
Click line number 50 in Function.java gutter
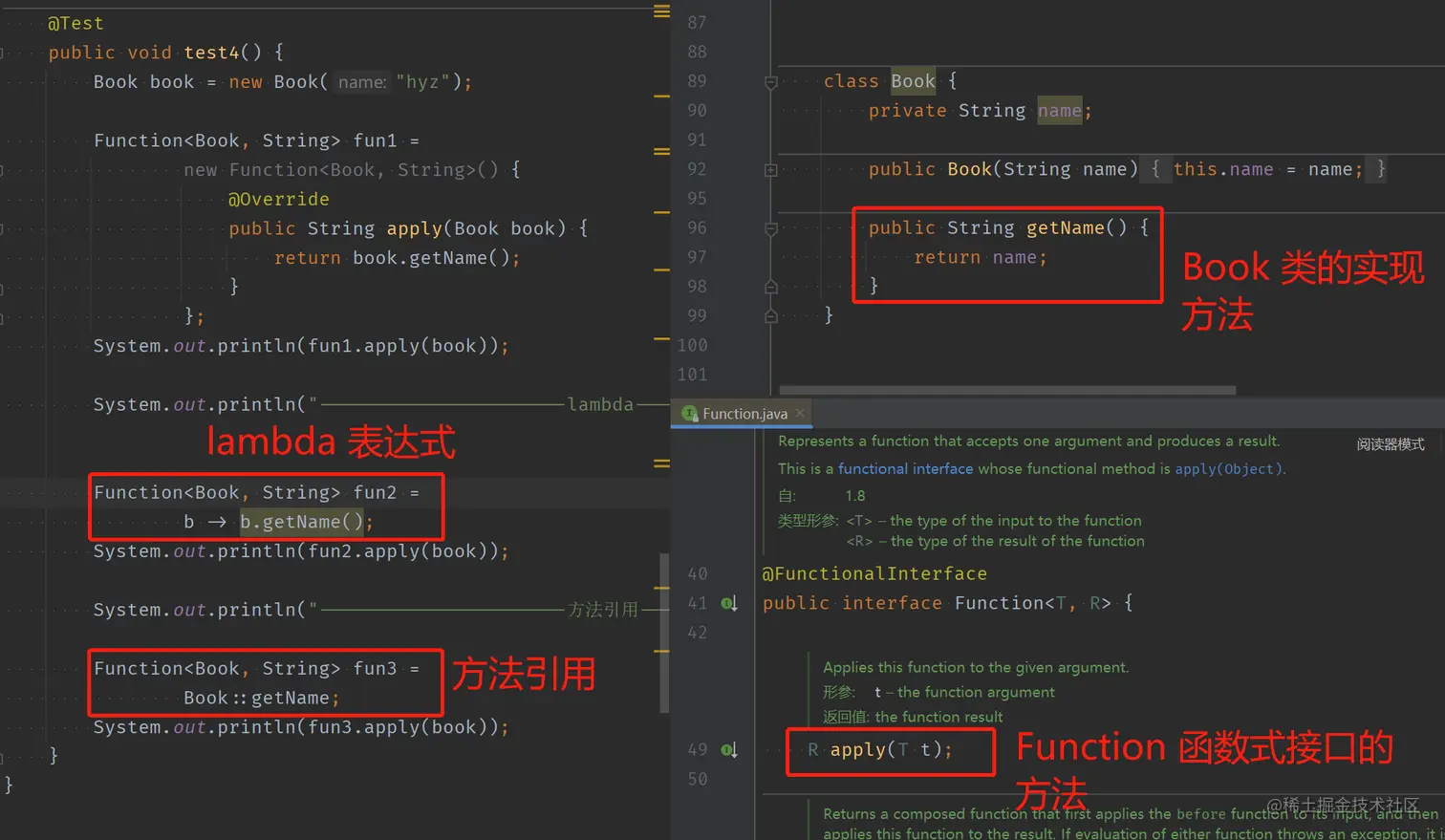click(x=697, y=779)
